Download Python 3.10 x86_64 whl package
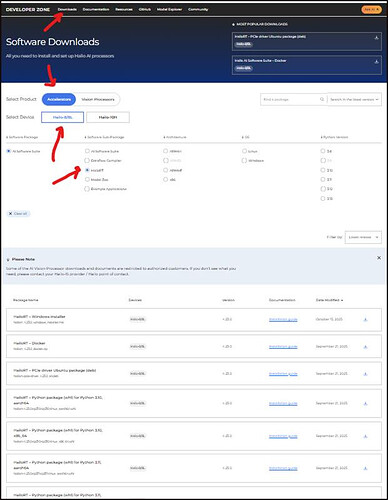Image resolution: width=388 pixels, height=500 pixels. point(365,436)
